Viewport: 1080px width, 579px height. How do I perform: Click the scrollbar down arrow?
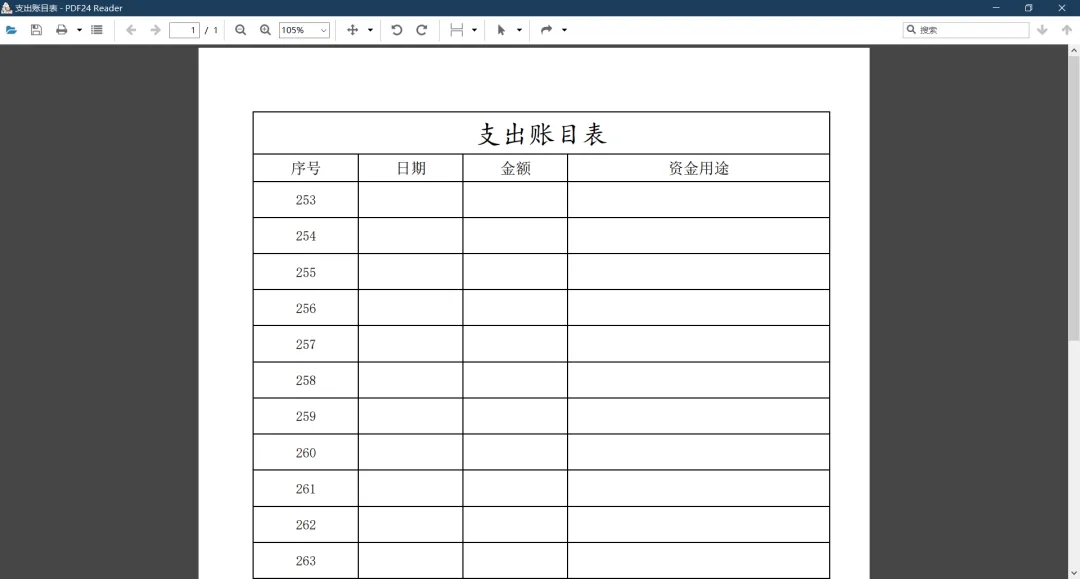(1074, 573)
